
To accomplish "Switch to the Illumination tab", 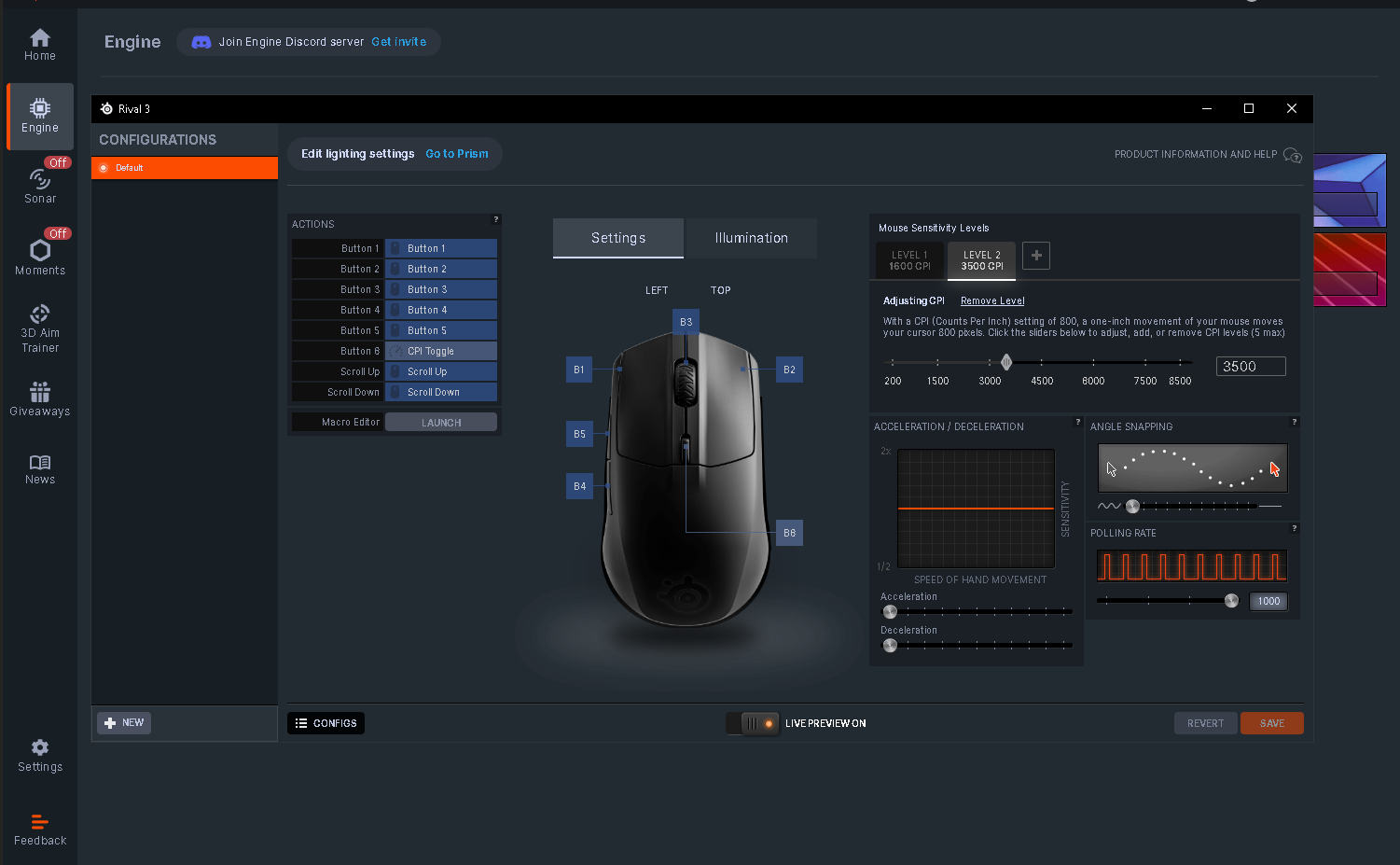I will pyautogui.click(x=752, y=238).
